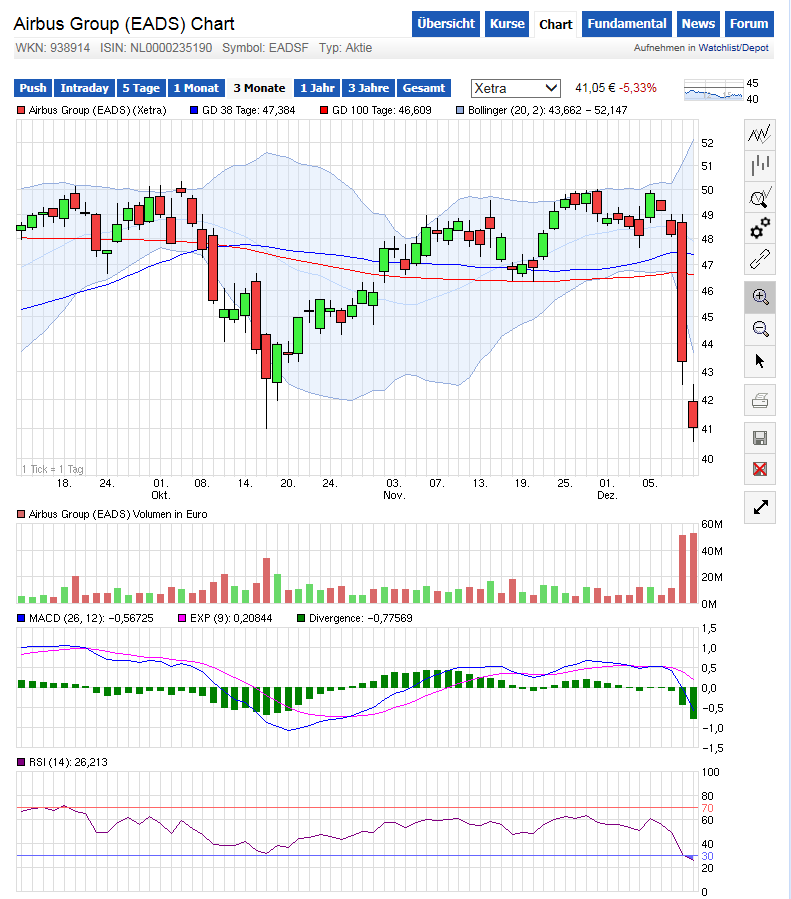Image resolution: width=791 pixels, height=899 pixels.
Task: Click magenta EXP (9) legend swatch
Action: click(x=182, y=618)
